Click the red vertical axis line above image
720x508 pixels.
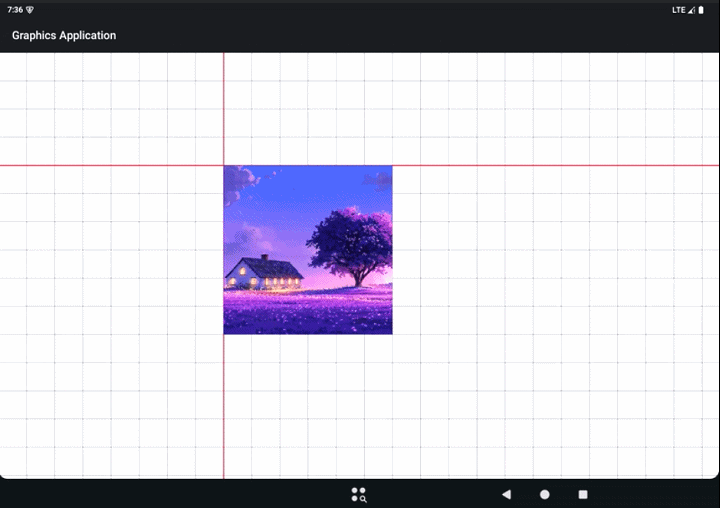224,109
